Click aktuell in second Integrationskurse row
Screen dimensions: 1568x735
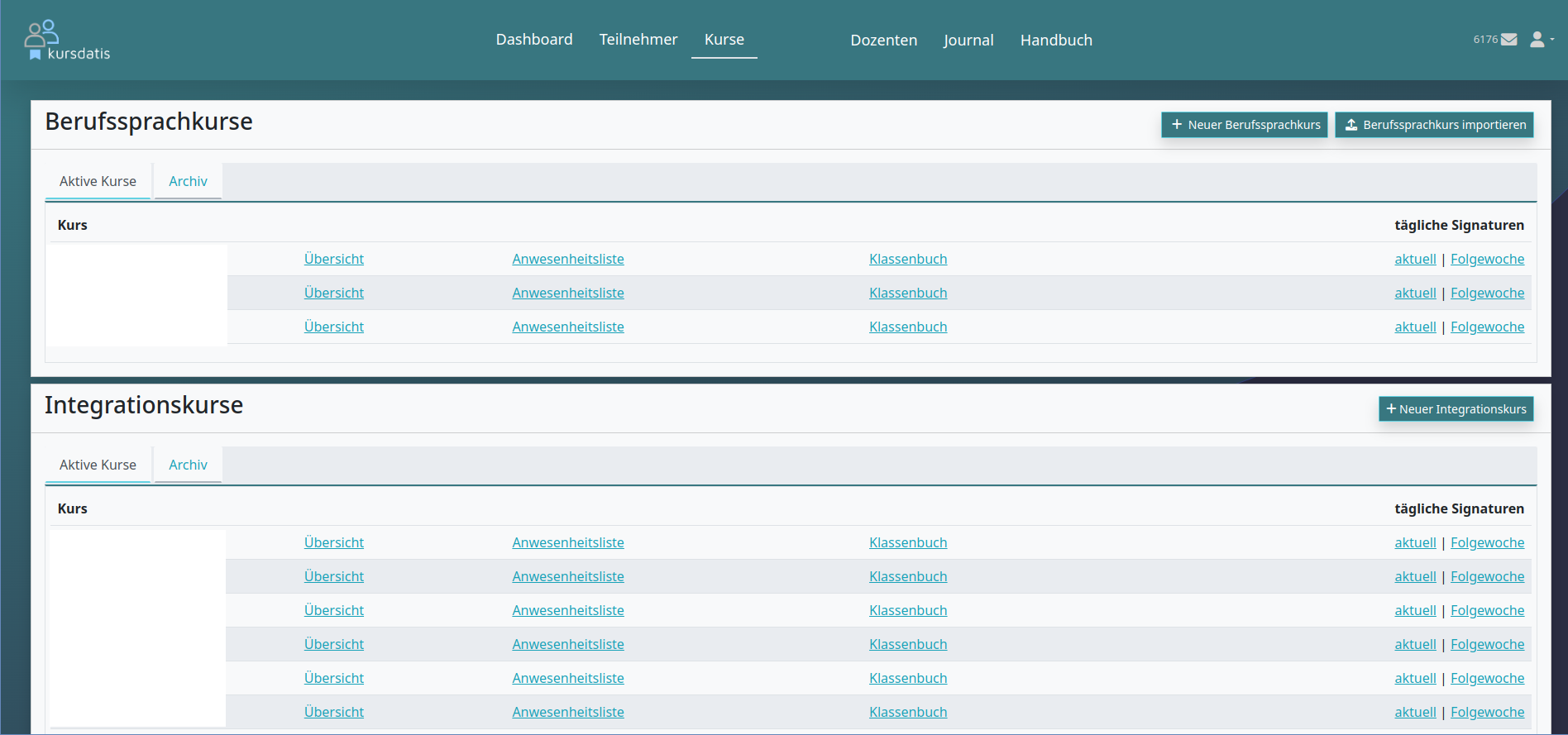click(1415, 576)
